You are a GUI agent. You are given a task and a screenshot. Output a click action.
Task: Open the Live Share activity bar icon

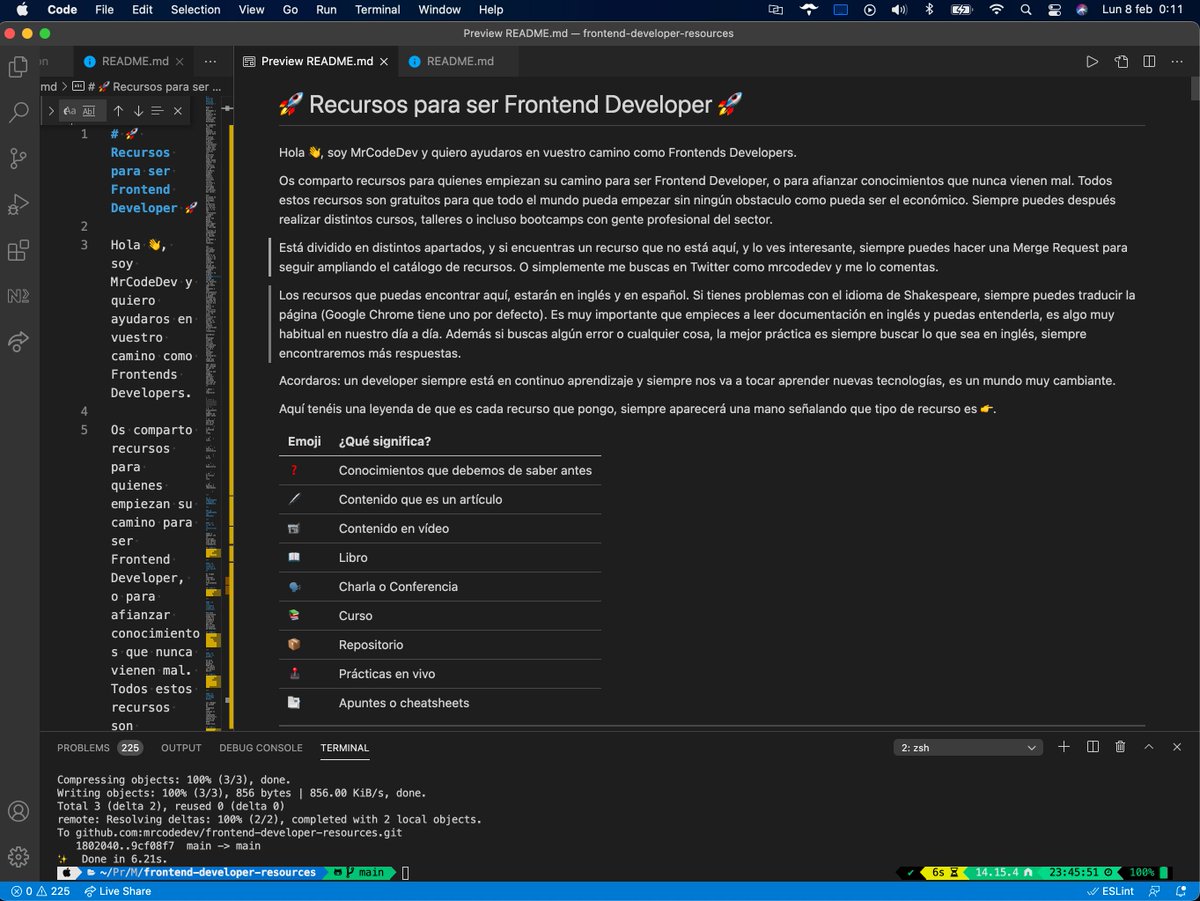click(x=18, y=342)
